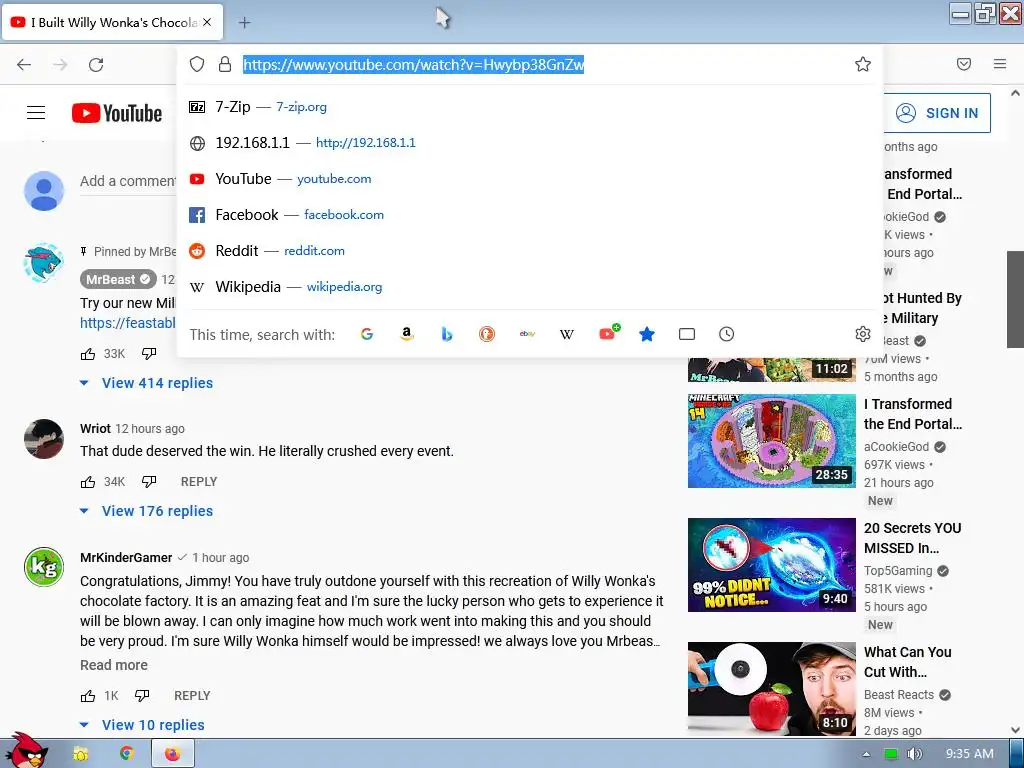Expand View 414 replies
Screen dimensions: 1024x768
(x=148, y=383)
